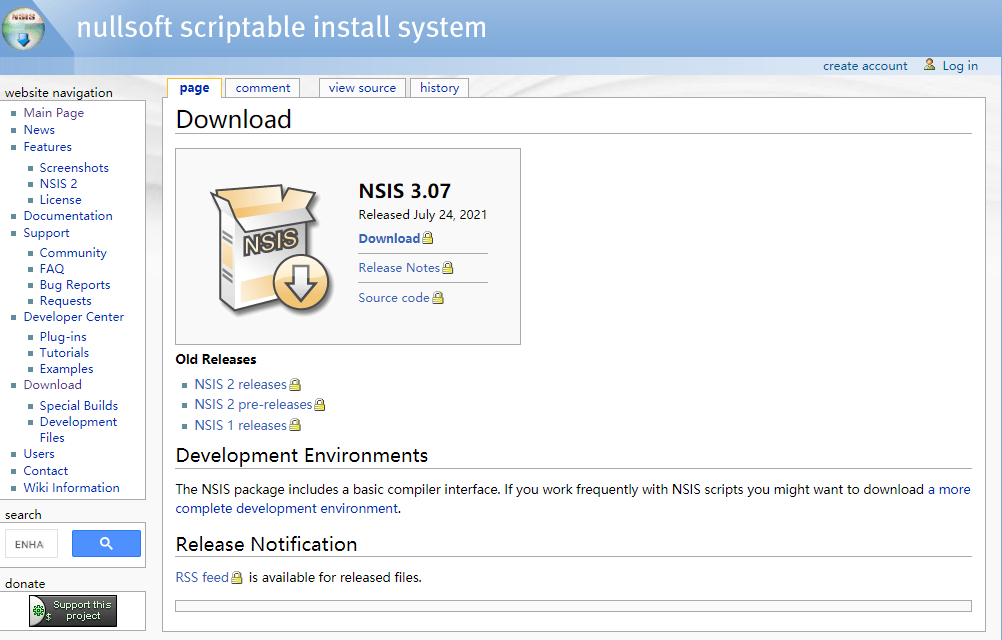This screenshot has width=1002, height=640.
Task: Open NSIS 2 sidebar link
Action: 58,183
